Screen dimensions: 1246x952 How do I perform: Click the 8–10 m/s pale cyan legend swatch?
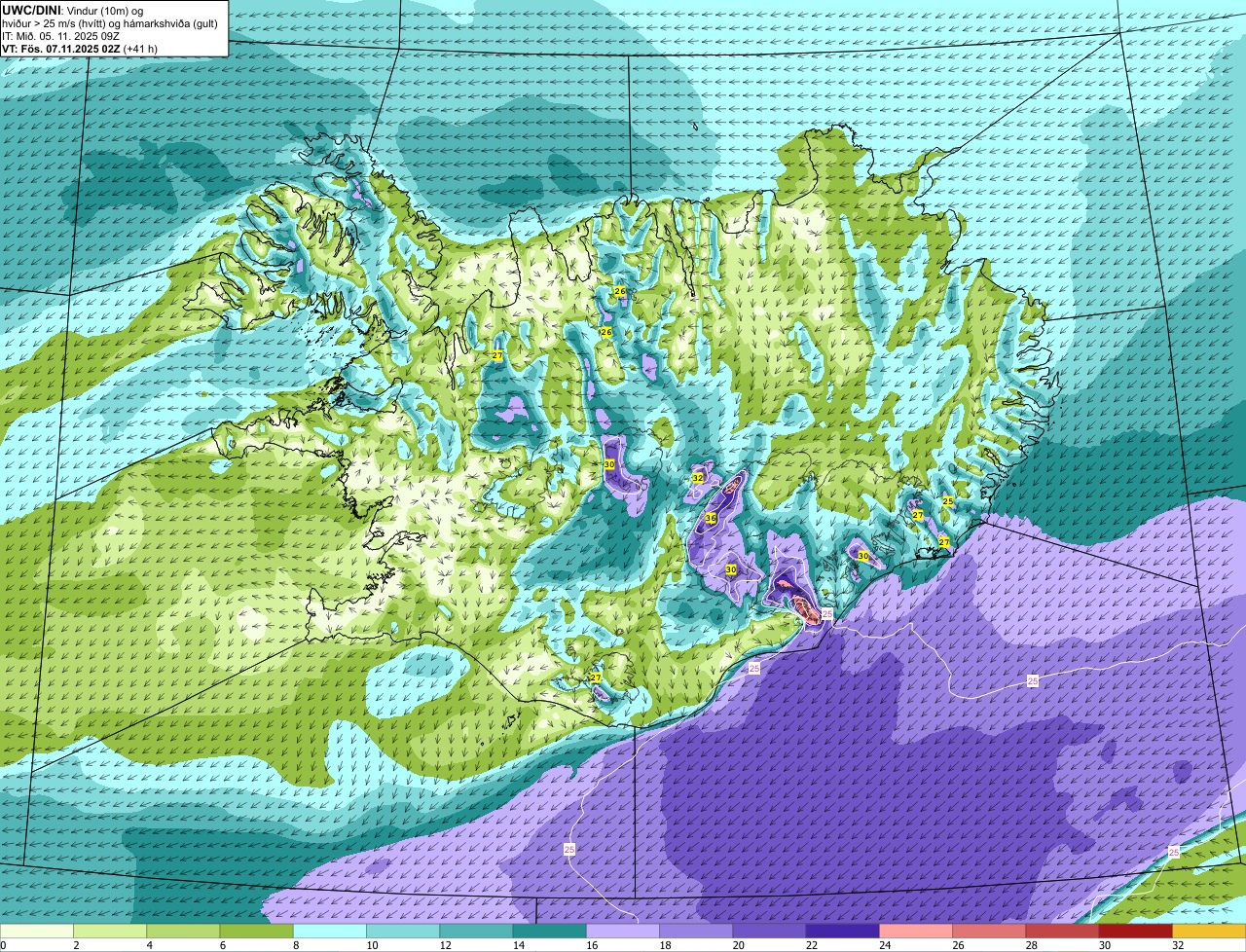(x=330, y=932)
